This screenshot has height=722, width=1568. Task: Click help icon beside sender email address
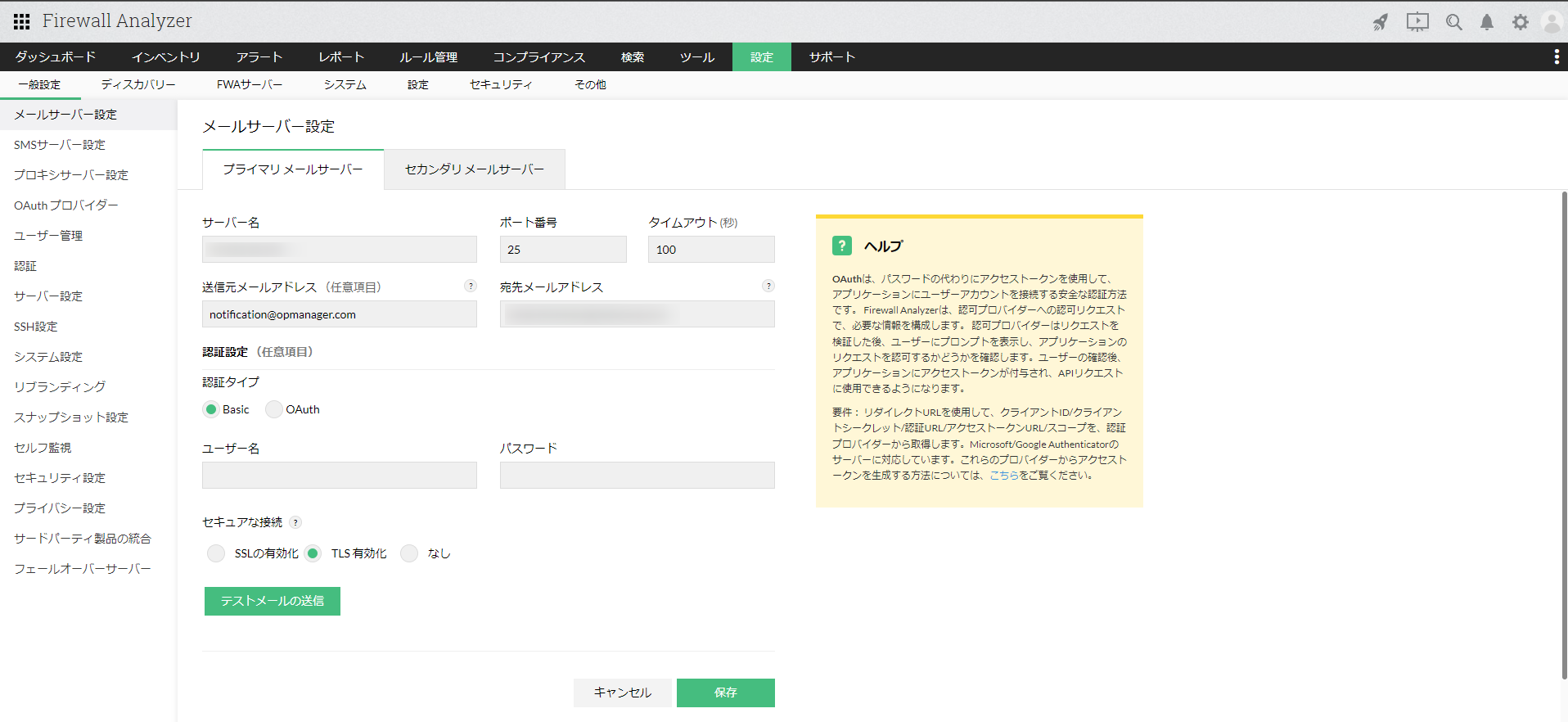pos(471,286)
